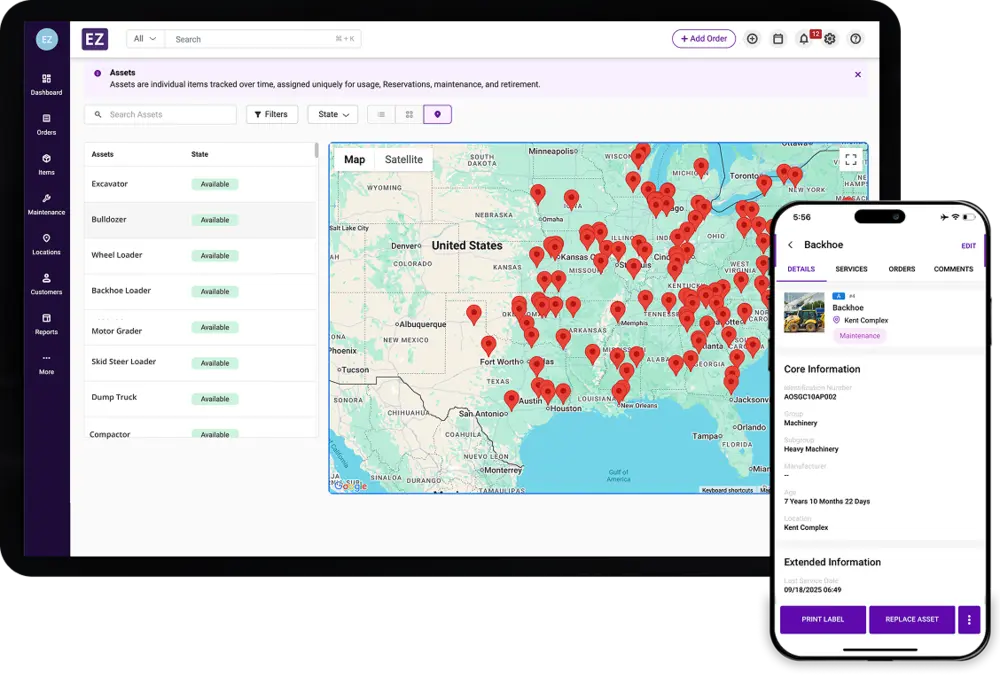
Task: Open three-dot more actions on phone
Action: click(969, 619)
